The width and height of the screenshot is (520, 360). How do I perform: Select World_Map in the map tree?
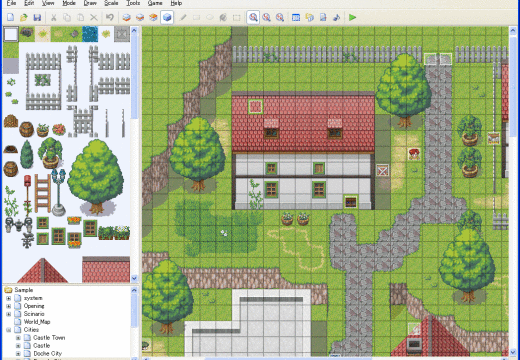point(37,322)
